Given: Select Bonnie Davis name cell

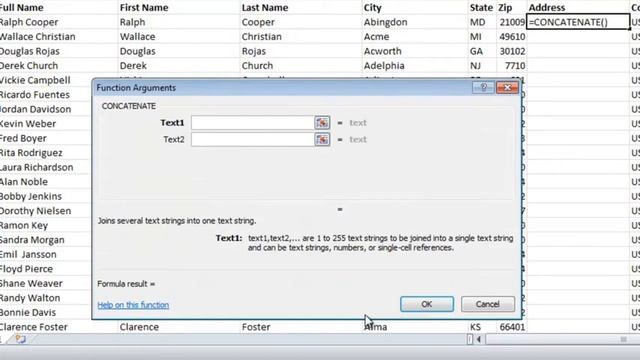Looking at the screenshot, I should [x=46, y=313].
